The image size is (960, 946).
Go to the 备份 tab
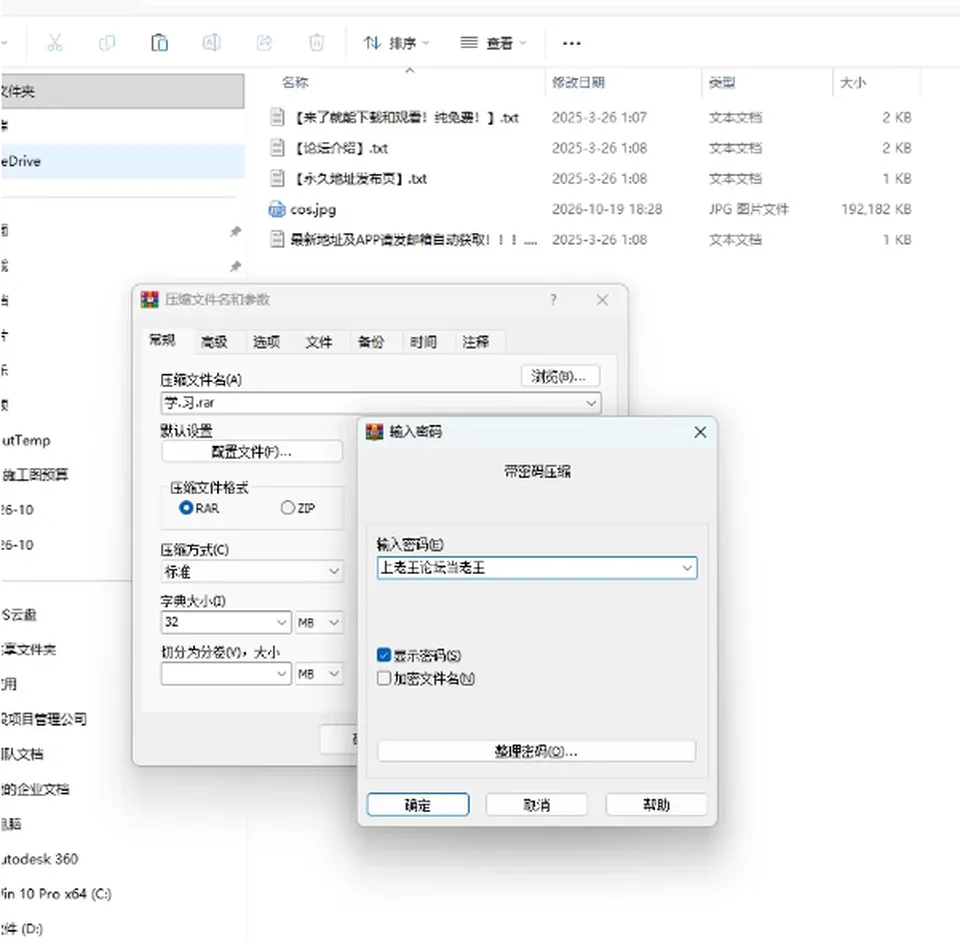pyautogui.click(x=371, y=342)
